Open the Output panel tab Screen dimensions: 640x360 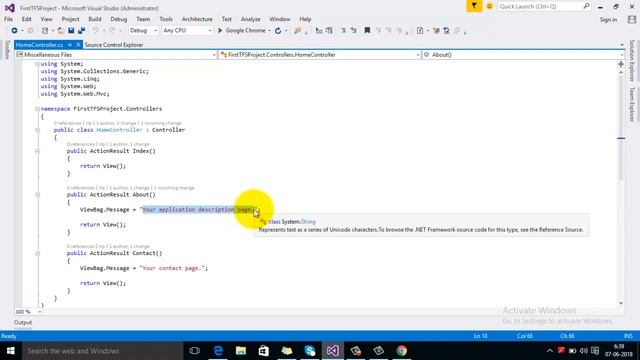[x=23, y=322]
